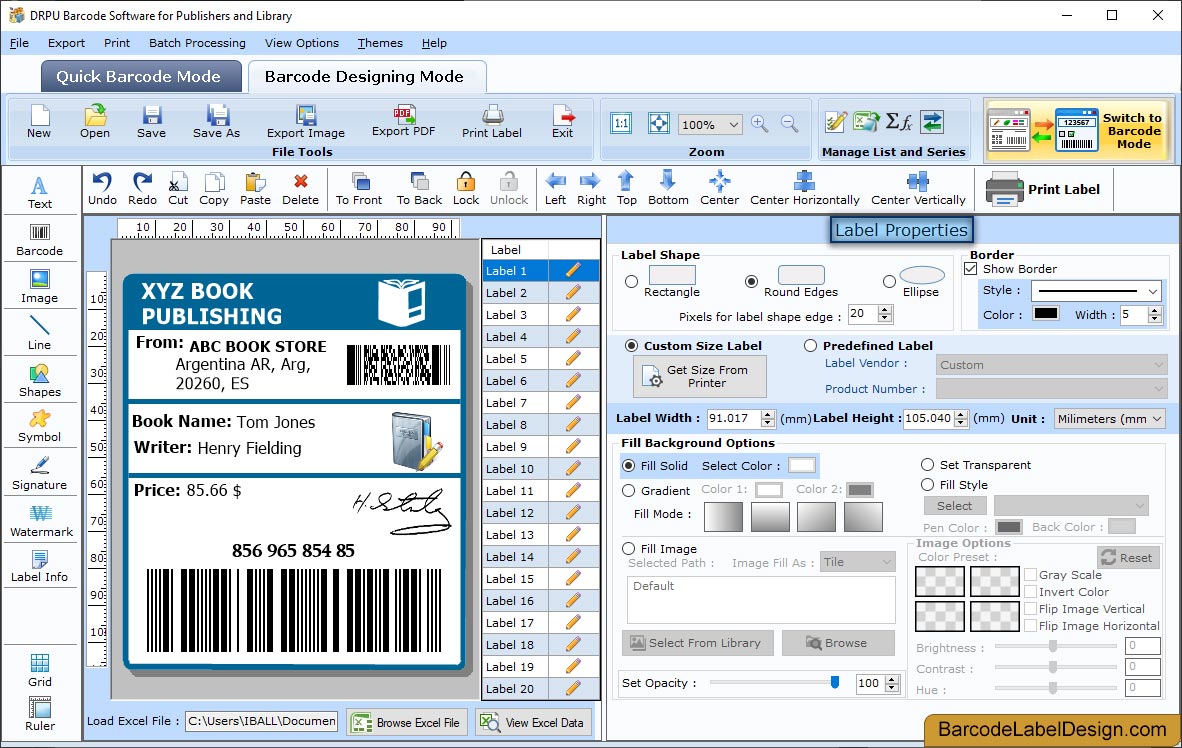This screenshot has height=748, width=1182.
Task: Open the File menu
Action: [19, 43]
